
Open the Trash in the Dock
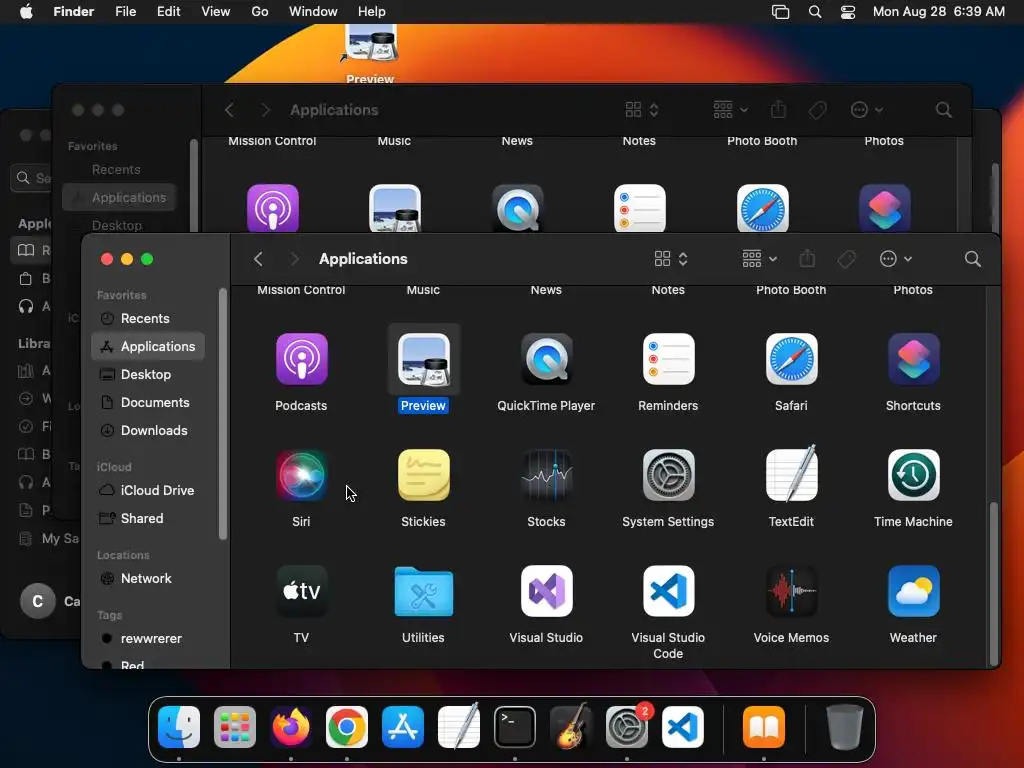pyautogui.click(x=845, y=727)
